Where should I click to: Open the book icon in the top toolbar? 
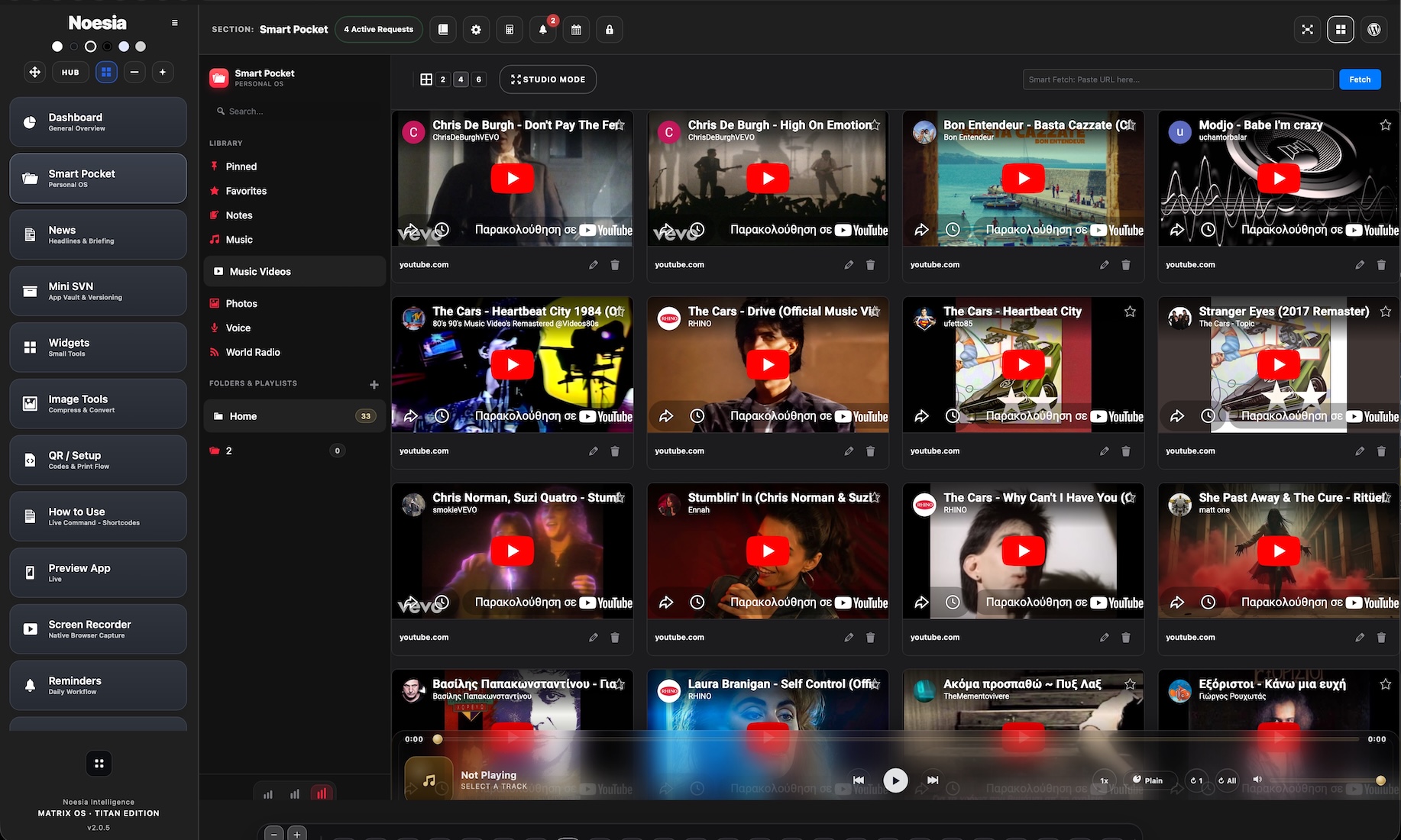(x=443, y=30)
